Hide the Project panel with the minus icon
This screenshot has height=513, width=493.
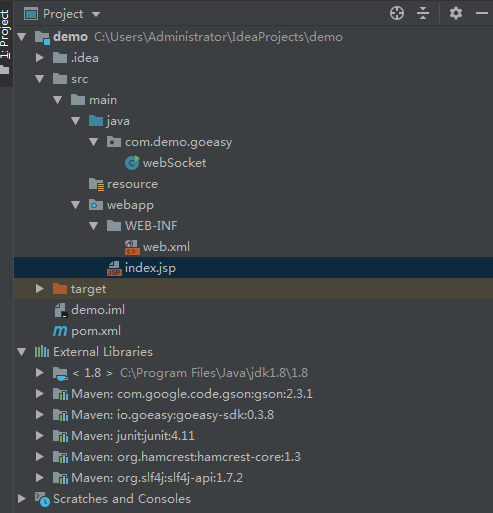click(x=482, y=13)
